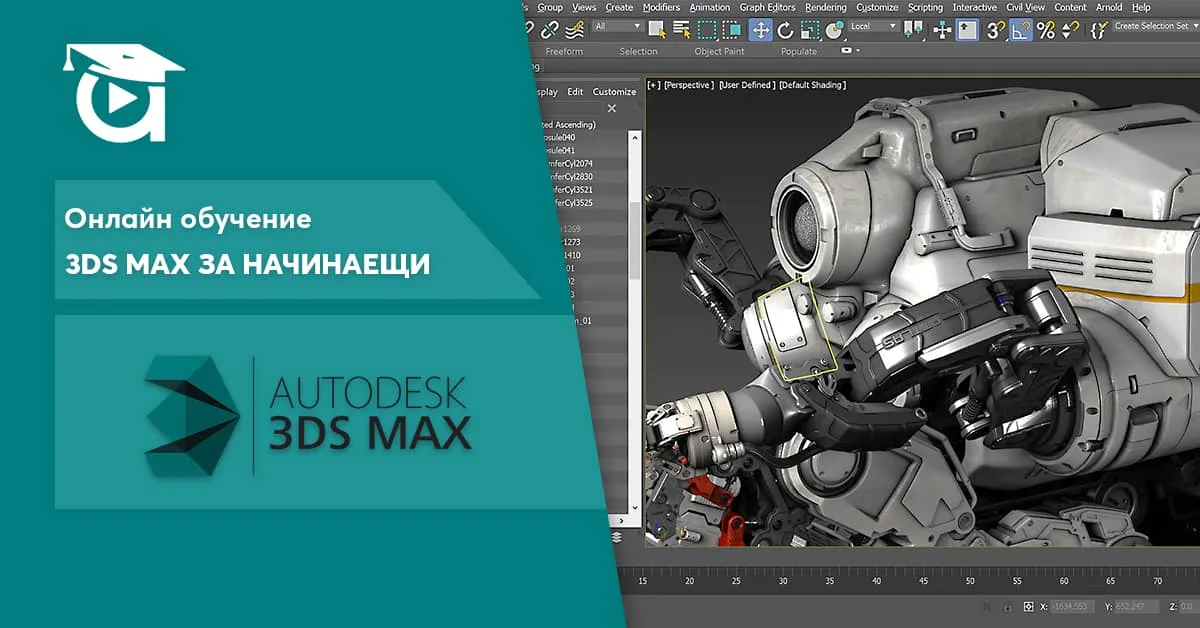Clear the Scene Explorer search filter

coord(612,108)
